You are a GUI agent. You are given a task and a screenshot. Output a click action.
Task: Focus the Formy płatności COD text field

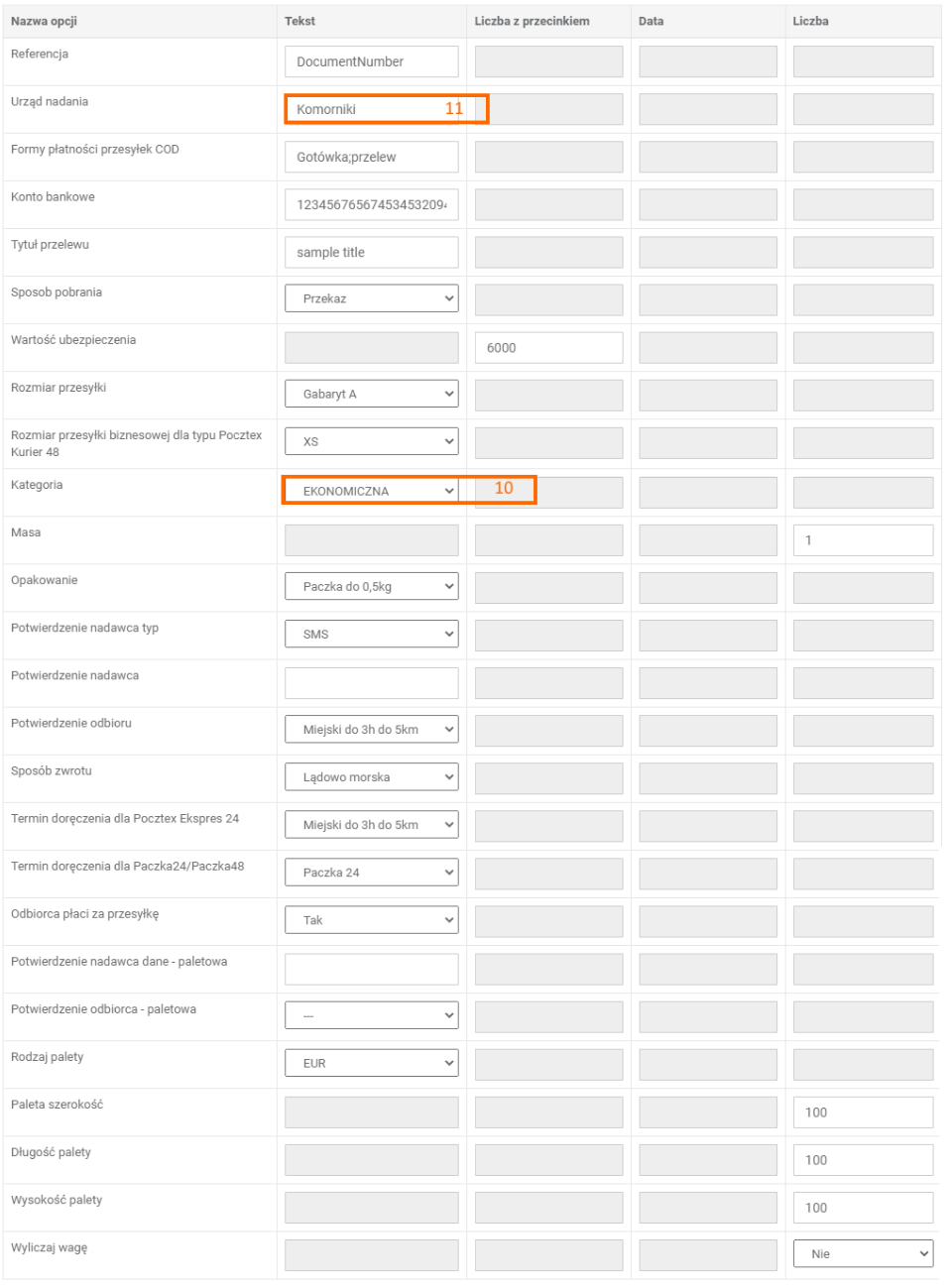(x=371, y=157)
